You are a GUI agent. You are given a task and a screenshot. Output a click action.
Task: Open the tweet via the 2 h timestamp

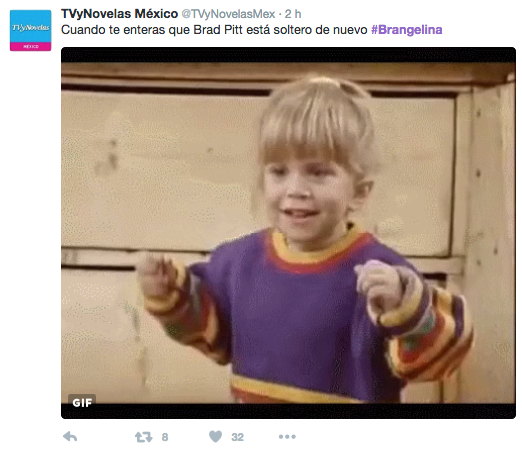(x=293, y=14)
